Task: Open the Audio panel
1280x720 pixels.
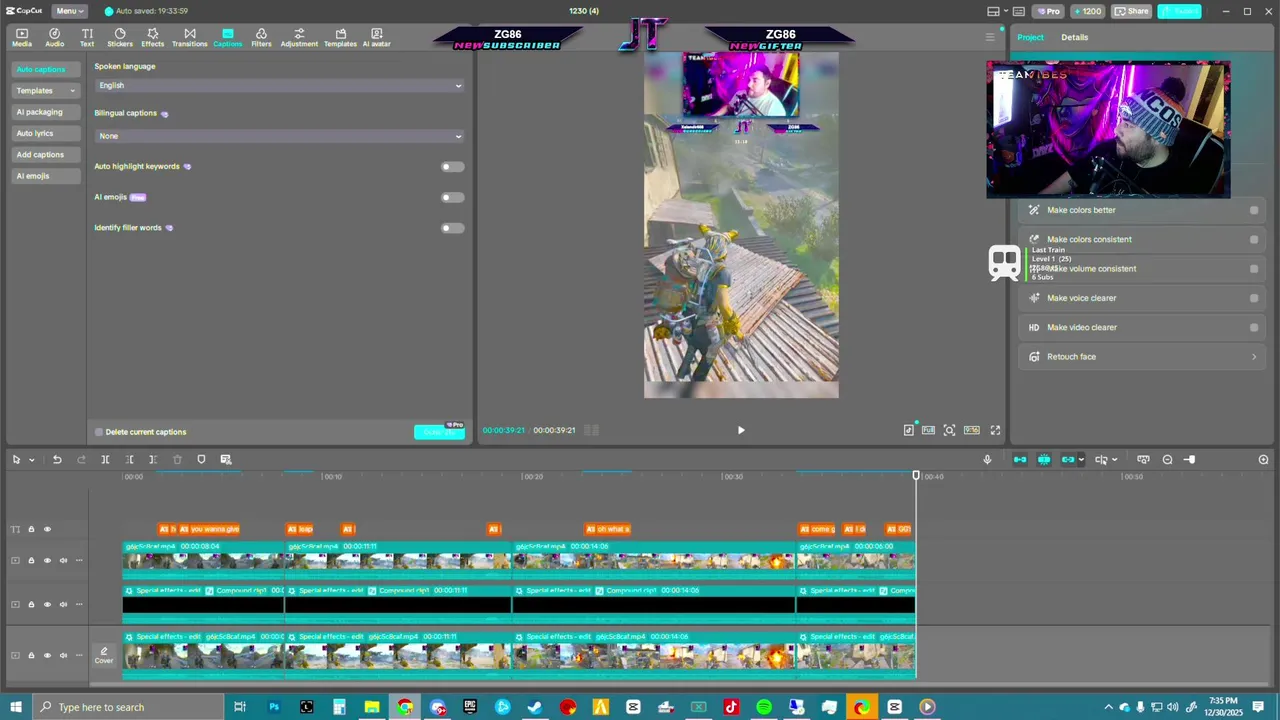Action: click(x=54, y=37)
